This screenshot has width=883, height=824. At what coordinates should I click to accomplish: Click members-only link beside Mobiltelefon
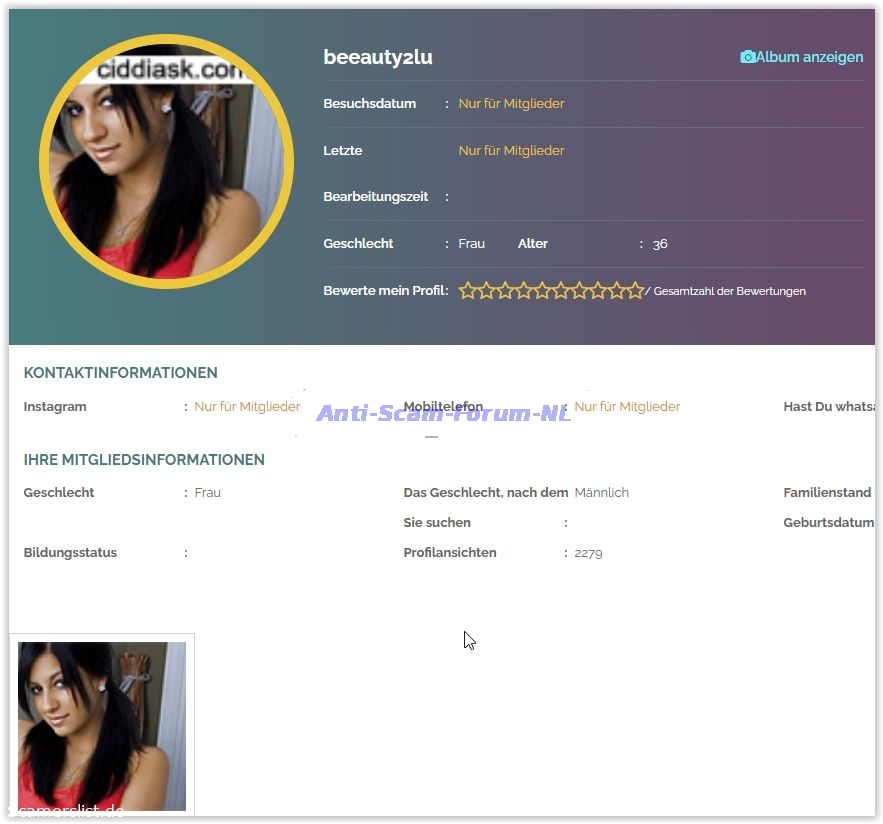pos(627,407)
